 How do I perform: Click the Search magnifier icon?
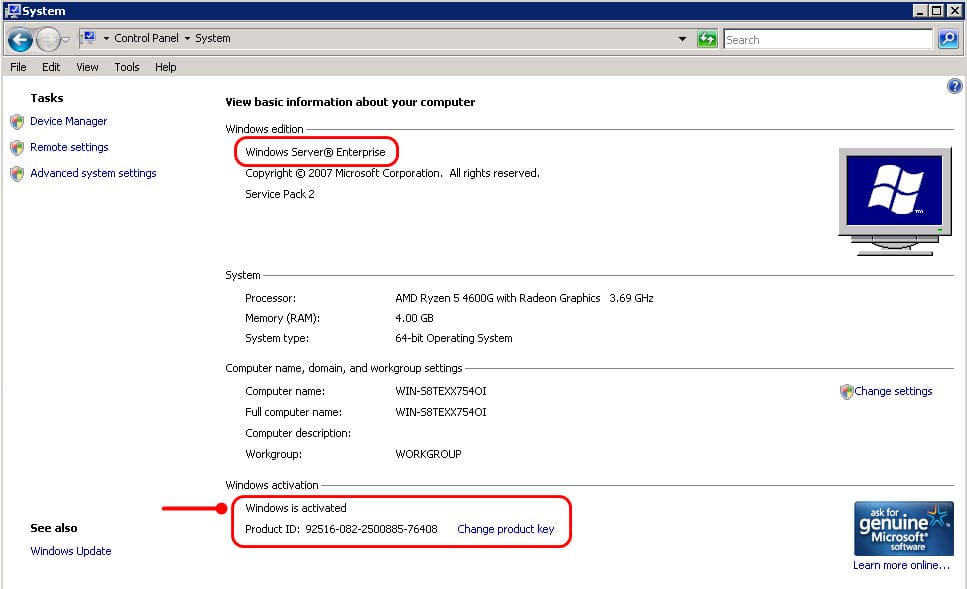[948, 39]
